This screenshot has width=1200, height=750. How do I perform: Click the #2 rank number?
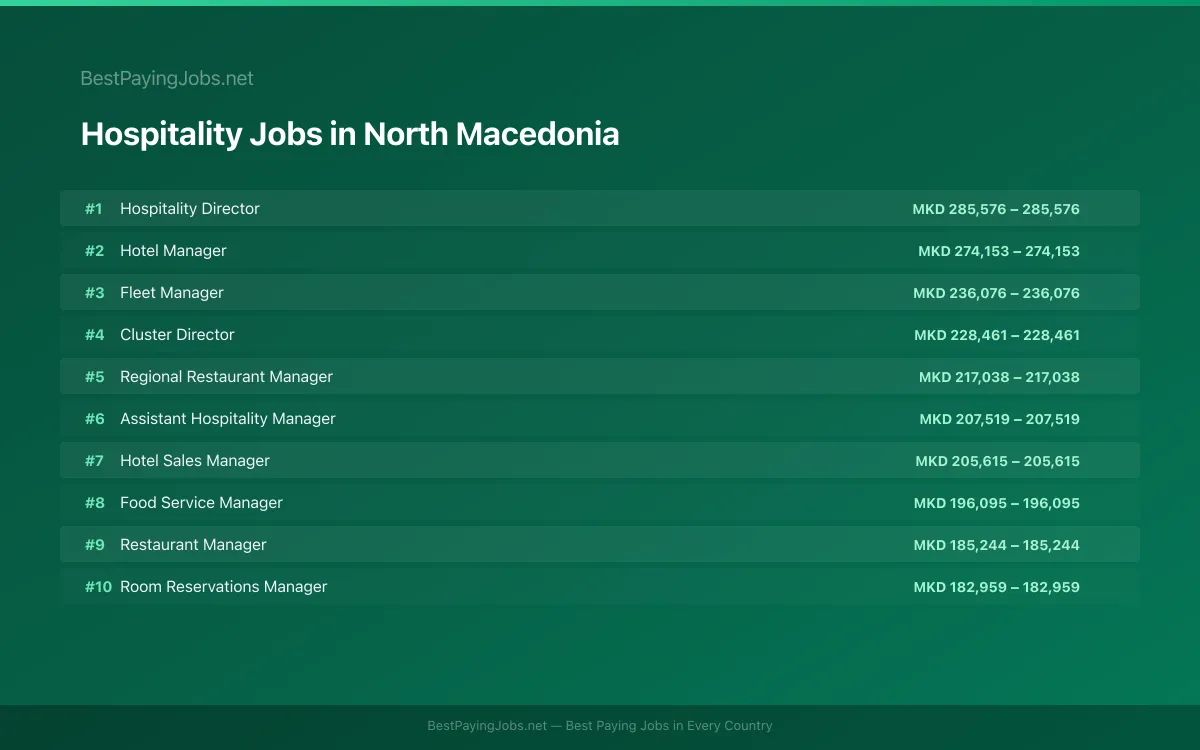94,250
